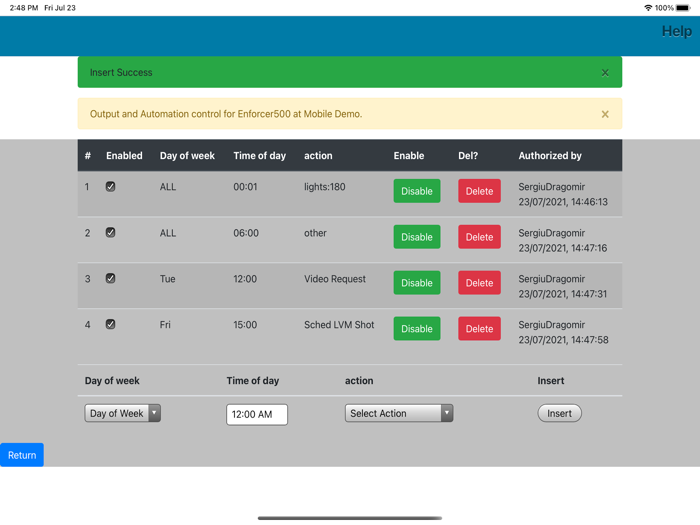Click the 12:00 AM time field

[257, 415]
